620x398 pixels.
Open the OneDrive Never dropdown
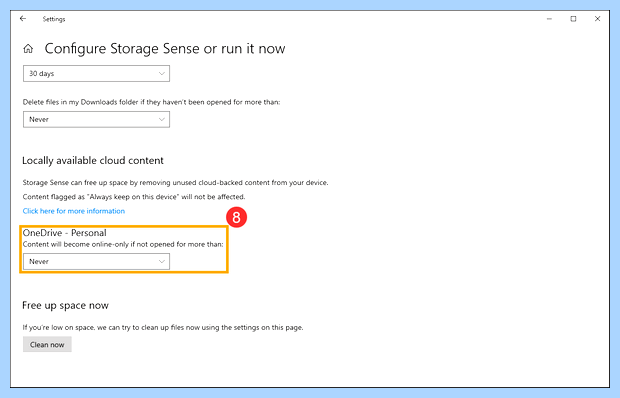point(96,261)
